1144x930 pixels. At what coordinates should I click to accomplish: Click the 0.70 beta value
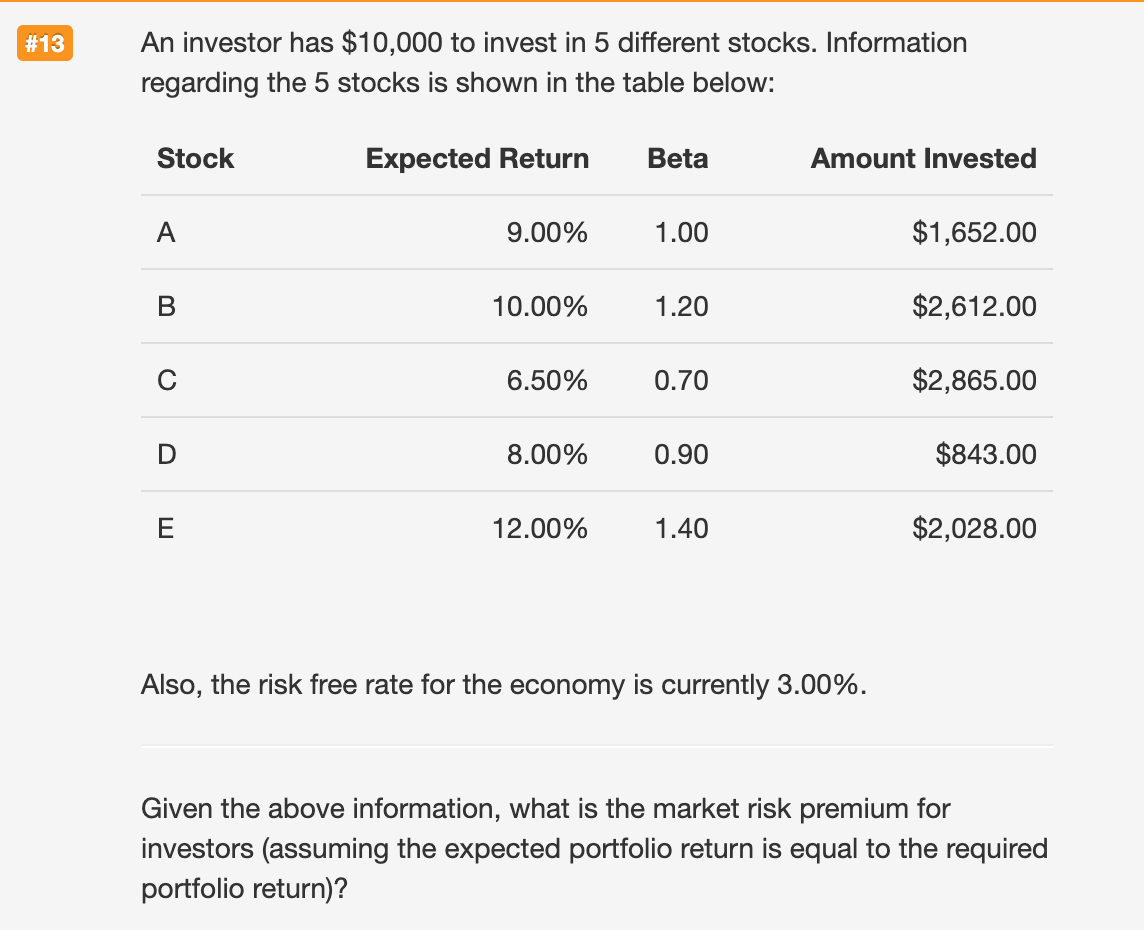[680, 381]
